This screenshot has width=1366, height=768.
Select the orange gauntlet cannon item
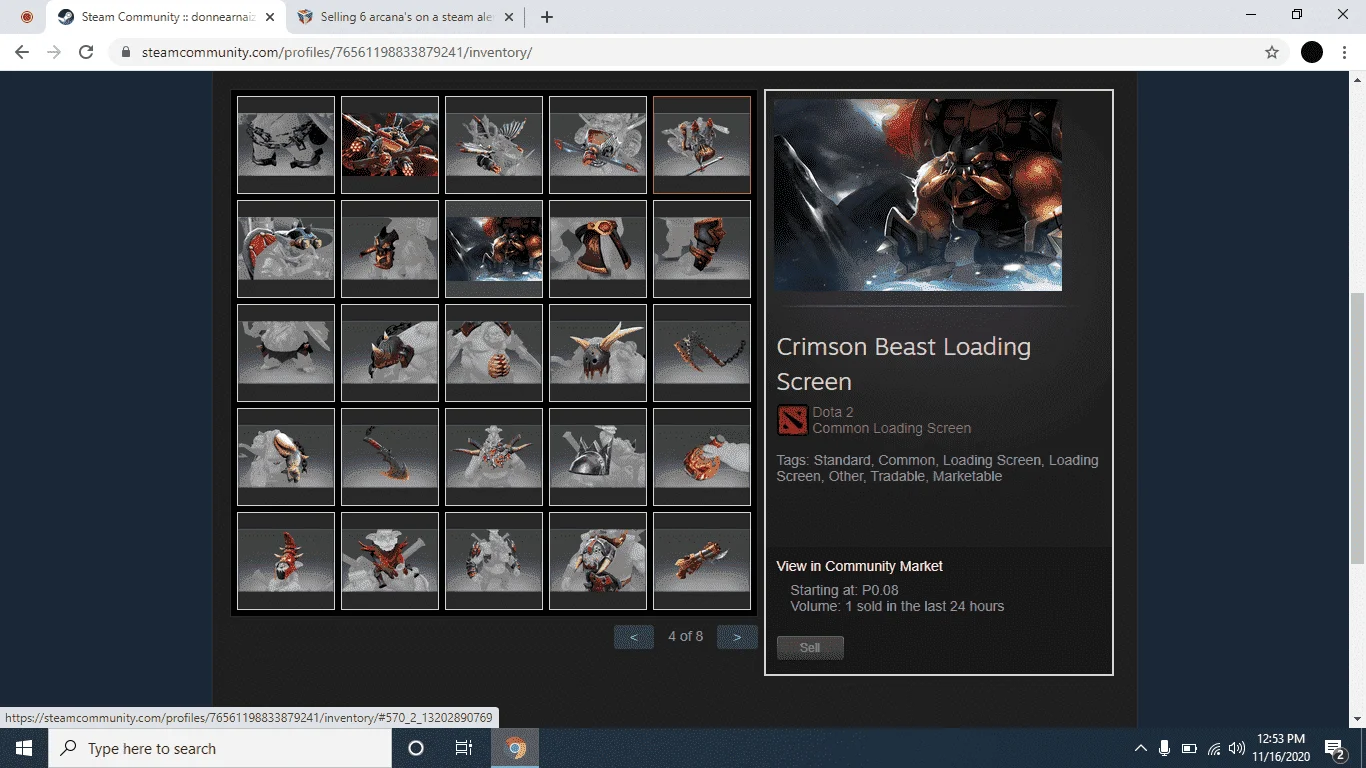coord(702,561)
